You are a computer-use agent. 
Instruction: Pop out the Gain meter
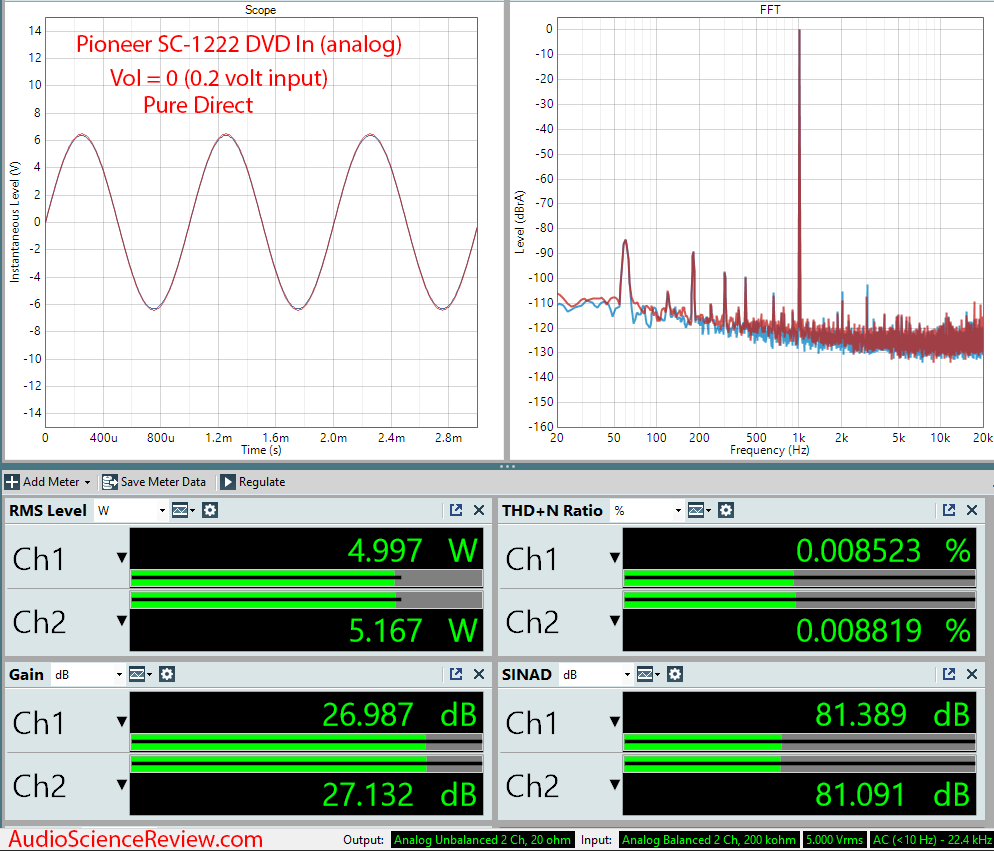[x=456, y=674]
